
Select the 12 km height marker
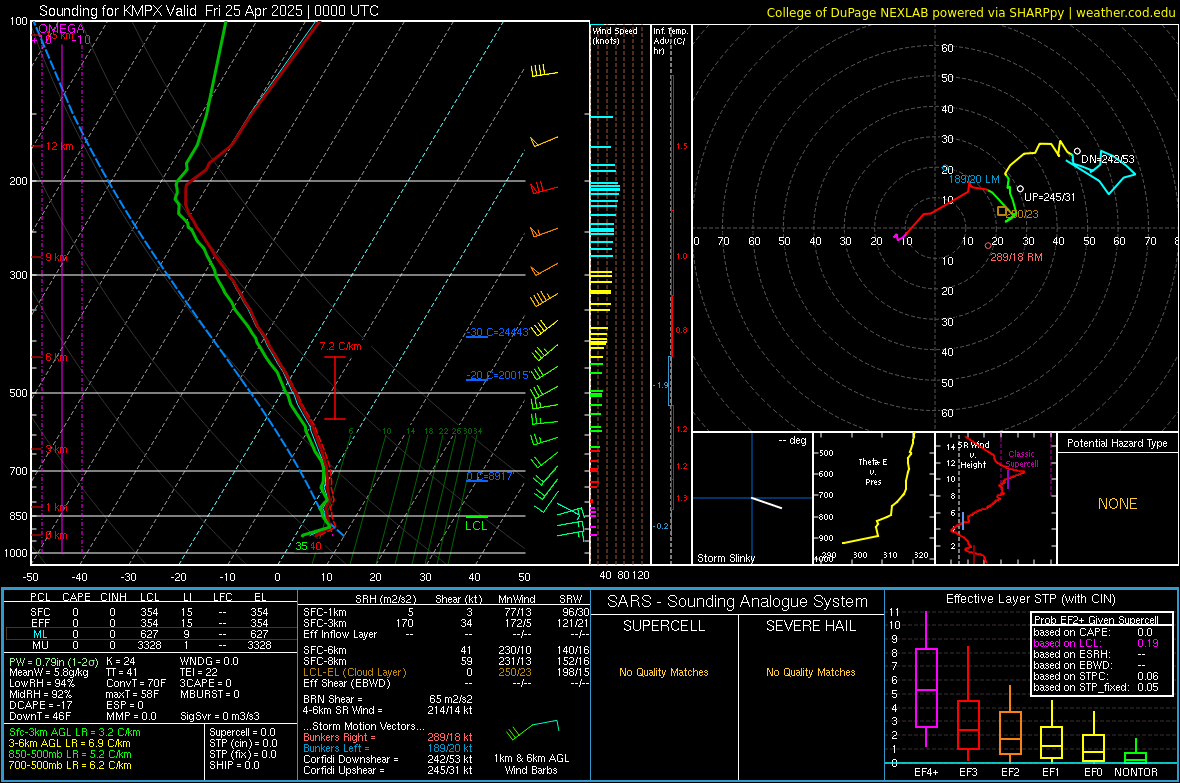[59, 146]
